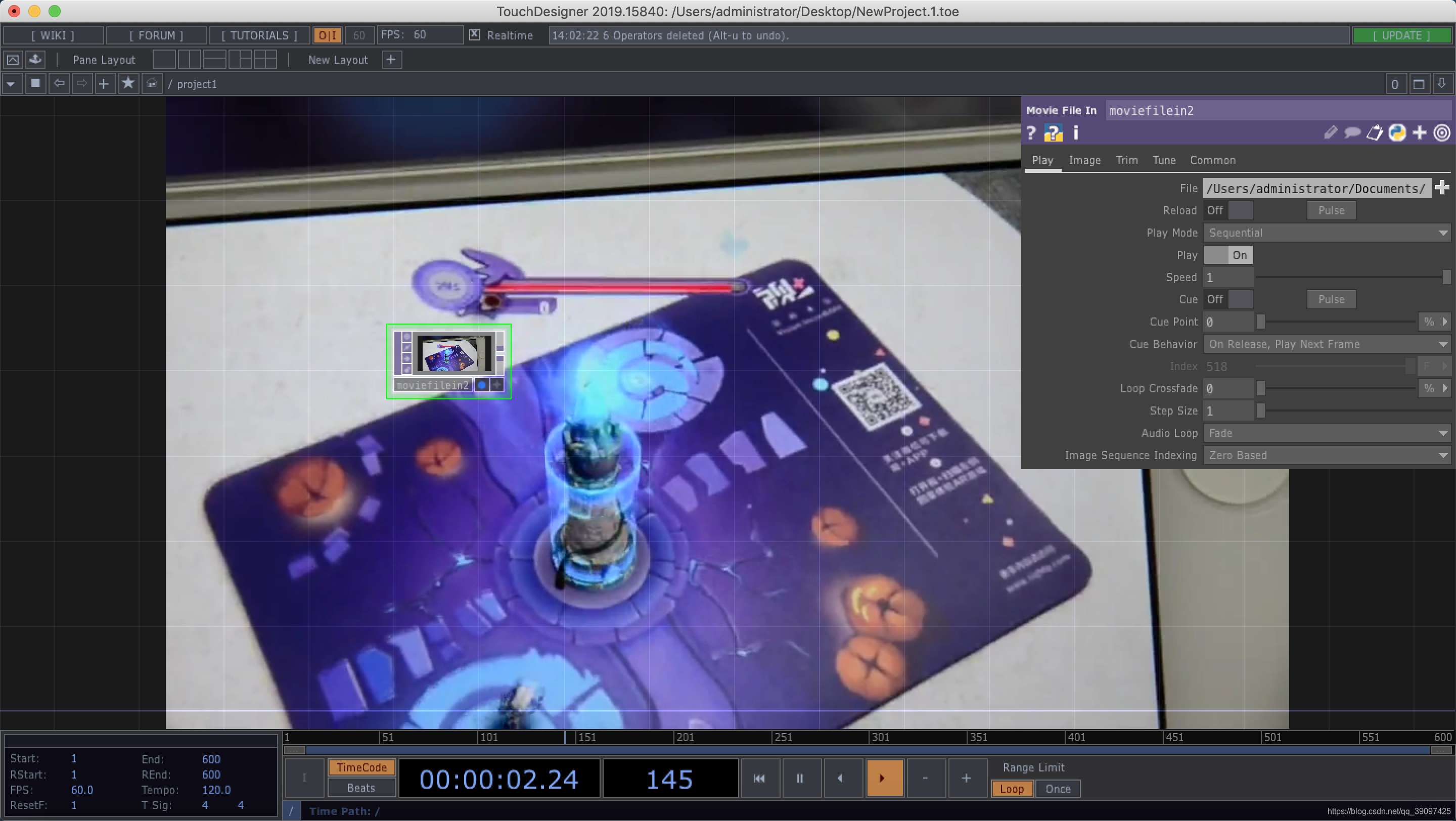
Task: Open the Loop Crossfade unit % menu
Action: pos(1435,388)
